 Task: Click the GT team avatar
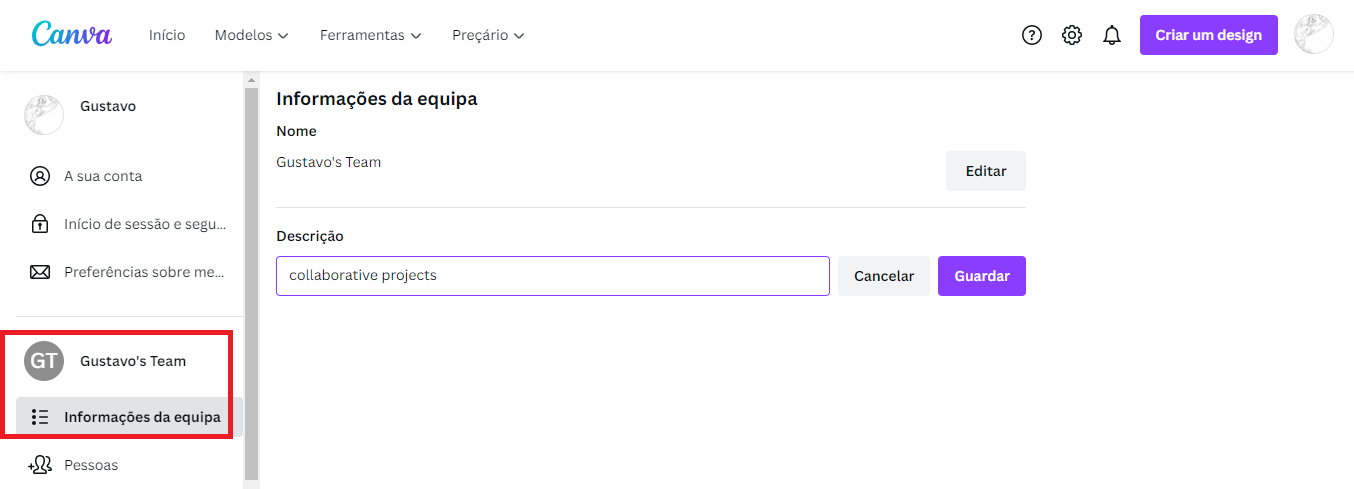click(x=44, y=361)
